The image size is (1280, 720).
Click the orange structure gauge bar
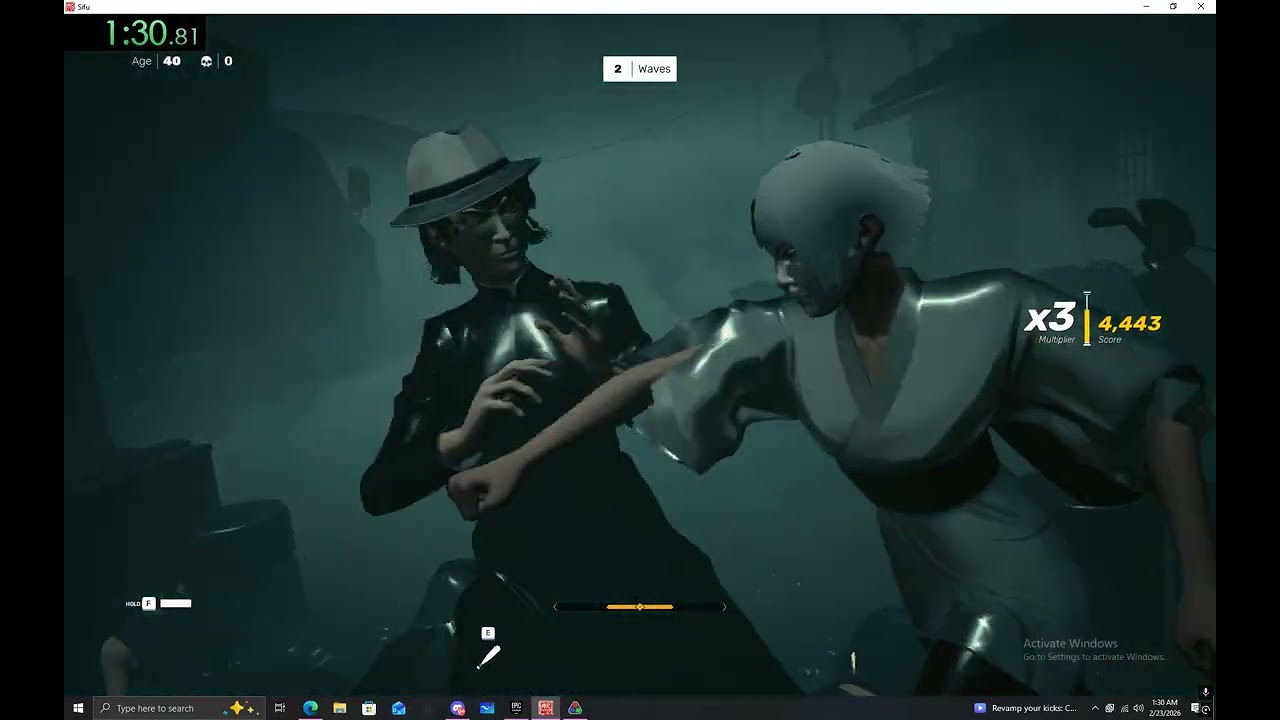pyautogui.click(x=640, y=607)
